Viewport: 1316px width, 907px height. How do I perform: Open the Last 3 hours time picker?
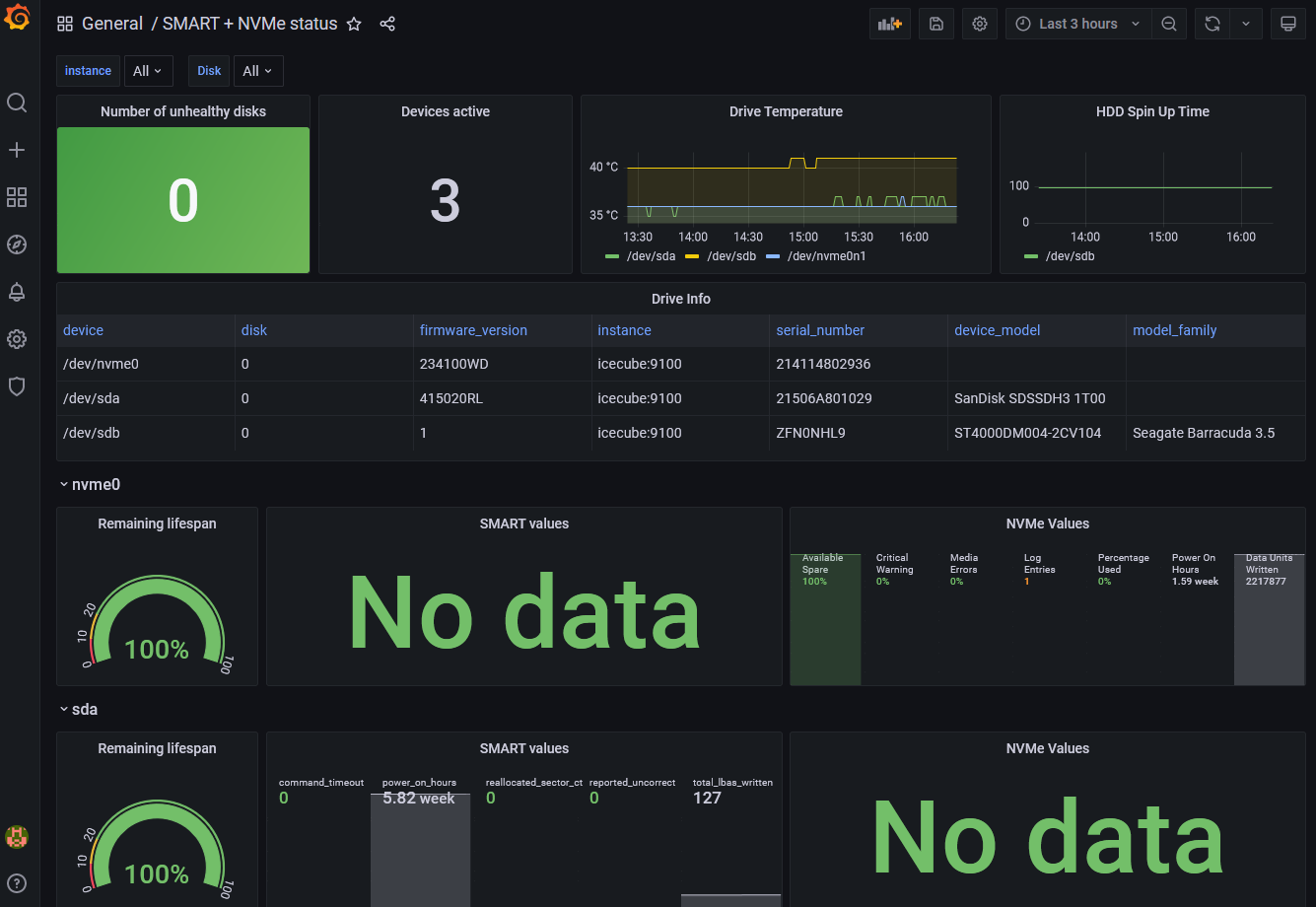click(1077, 24)
